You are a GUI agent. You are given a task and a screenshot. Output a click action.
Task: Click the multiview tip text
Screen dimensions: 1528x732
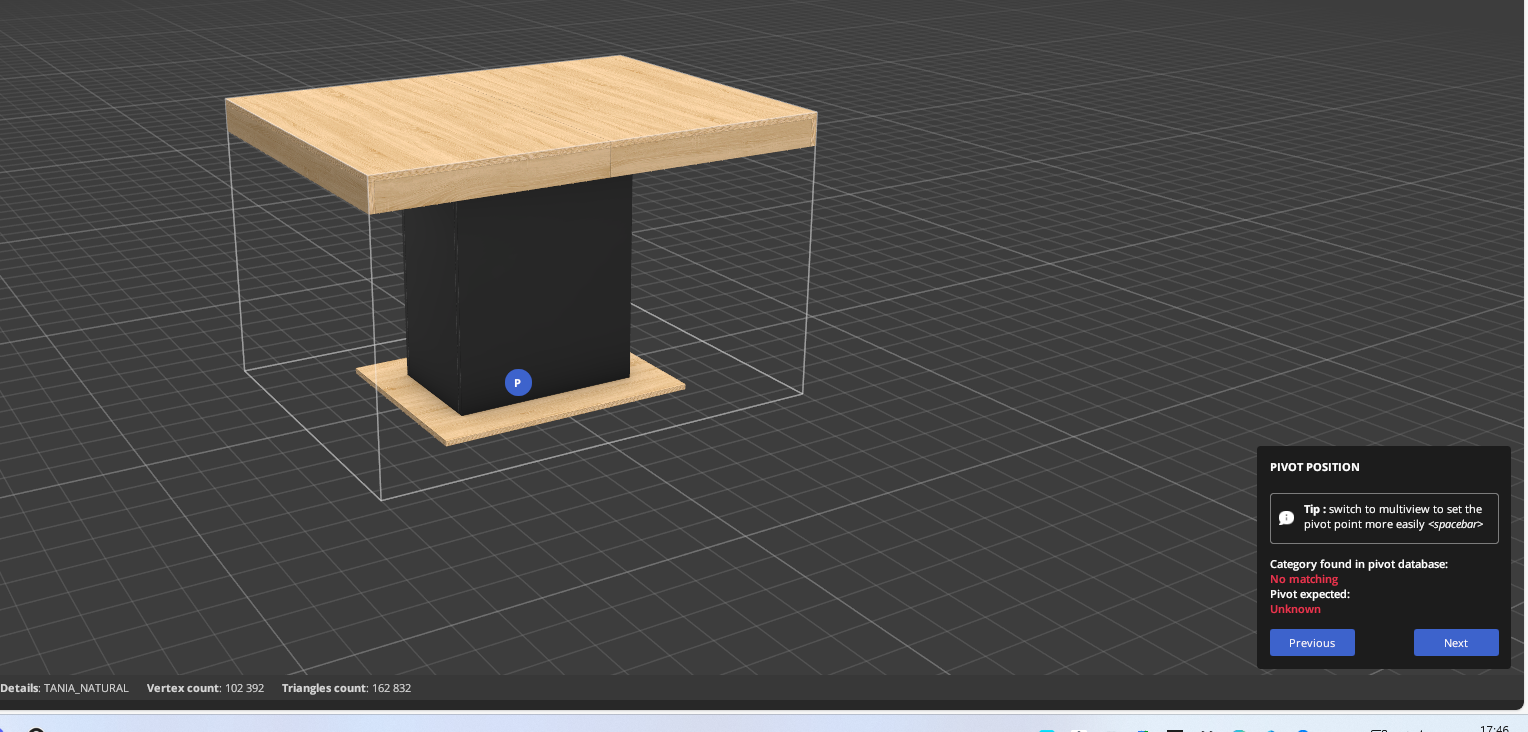(1393, 516)
